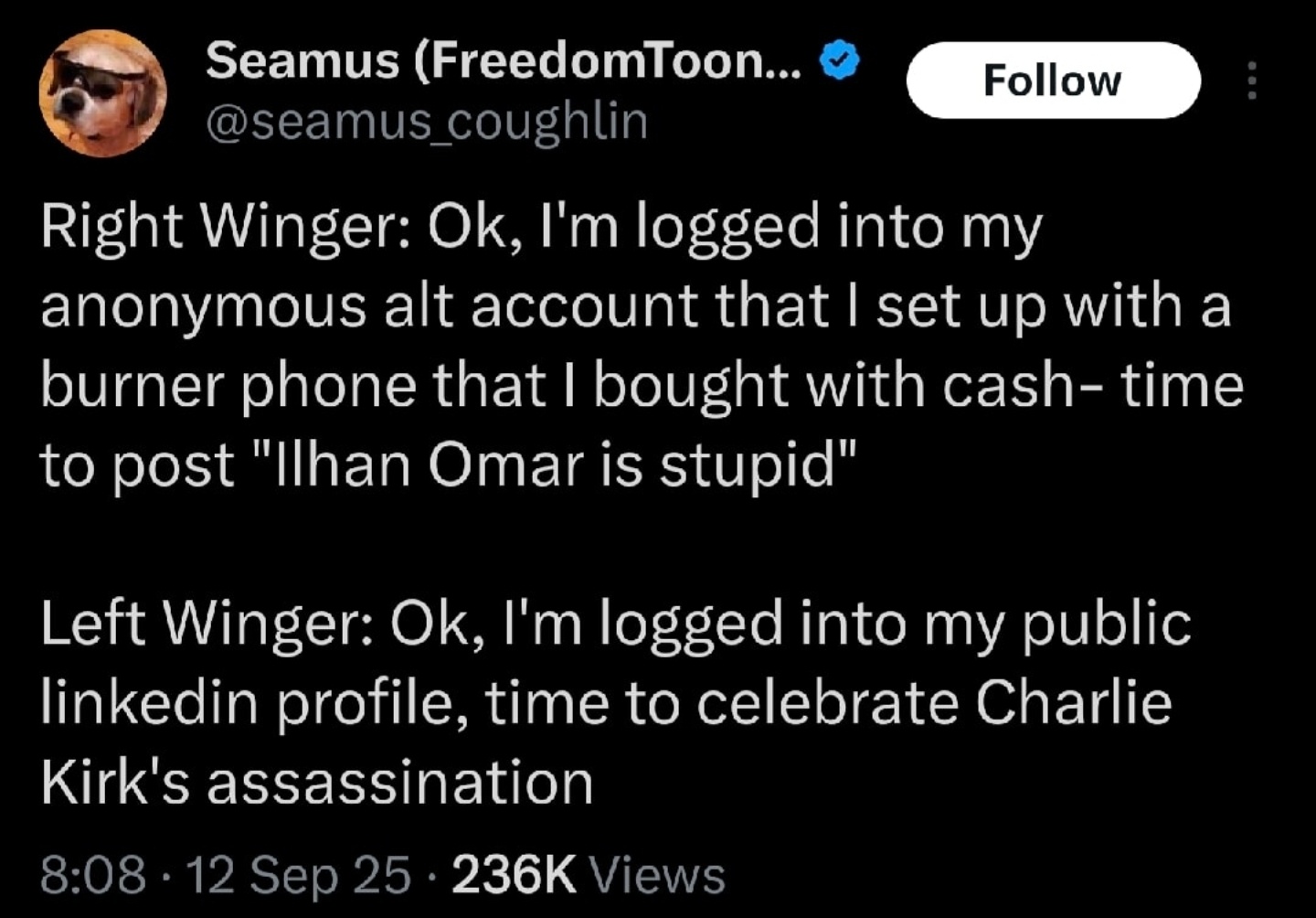
Task: Click the 8:08 post timestamp
Action: pos(93,874)
